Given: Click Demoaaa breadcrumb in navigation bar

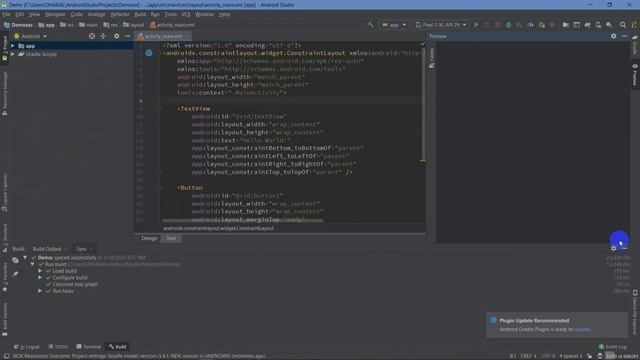Looking at the screenshot, I should [x=18, y=25].
